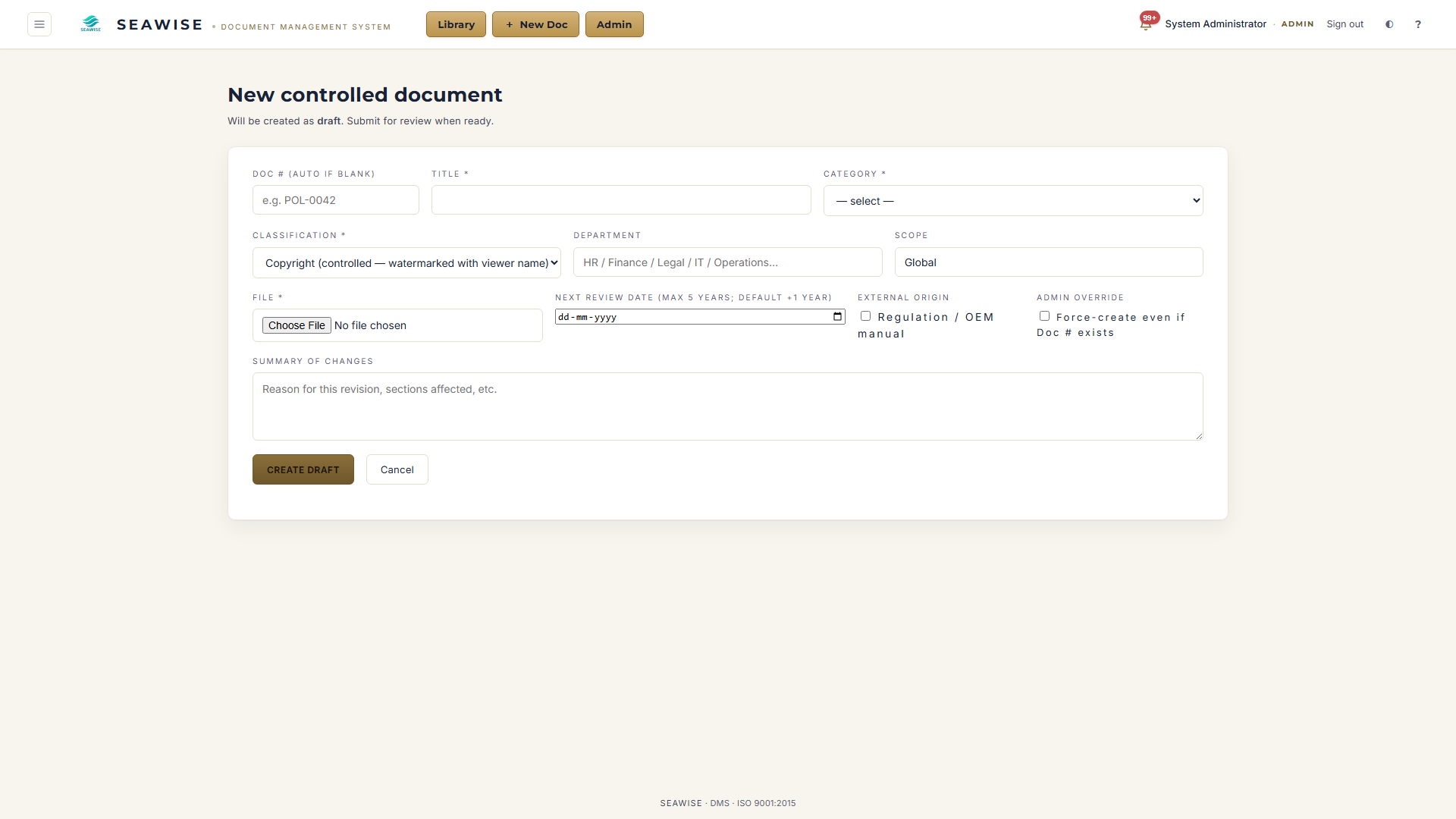The image size is (1456, 819).
Task: Open the New Doc page
Action: pos(535,24)
